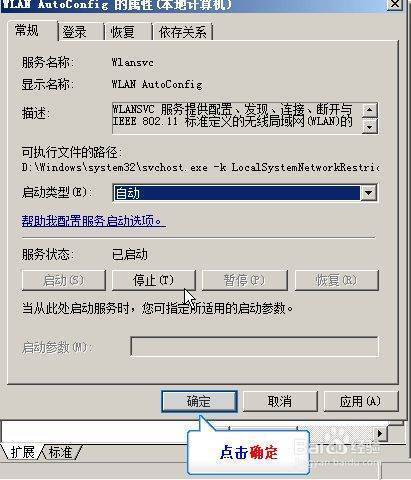
Task: Confirm with the 确定 button
Action: point(199,401)
